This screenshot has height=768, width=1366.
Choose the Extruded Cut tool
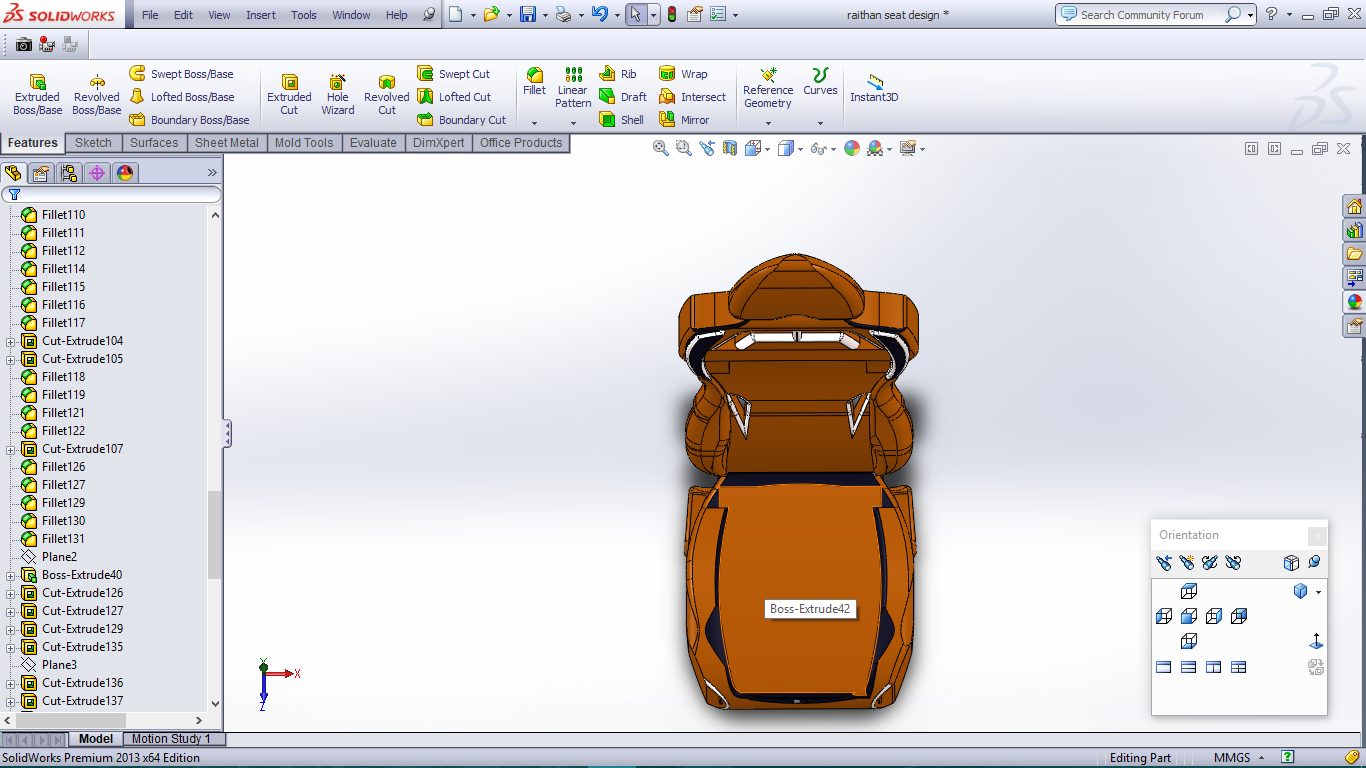coord(289,95)
